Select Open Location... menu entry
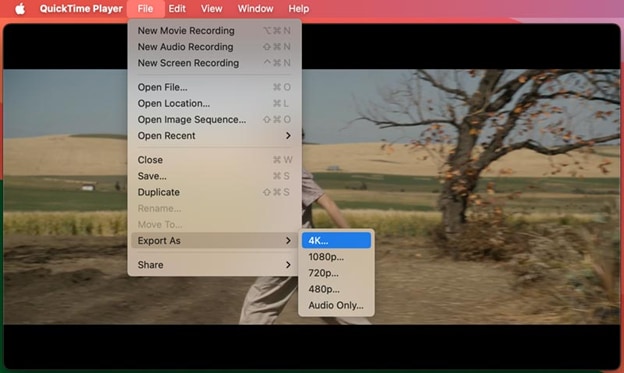Image resolution: width=624 pixels, height=373 pixels. 214,104
